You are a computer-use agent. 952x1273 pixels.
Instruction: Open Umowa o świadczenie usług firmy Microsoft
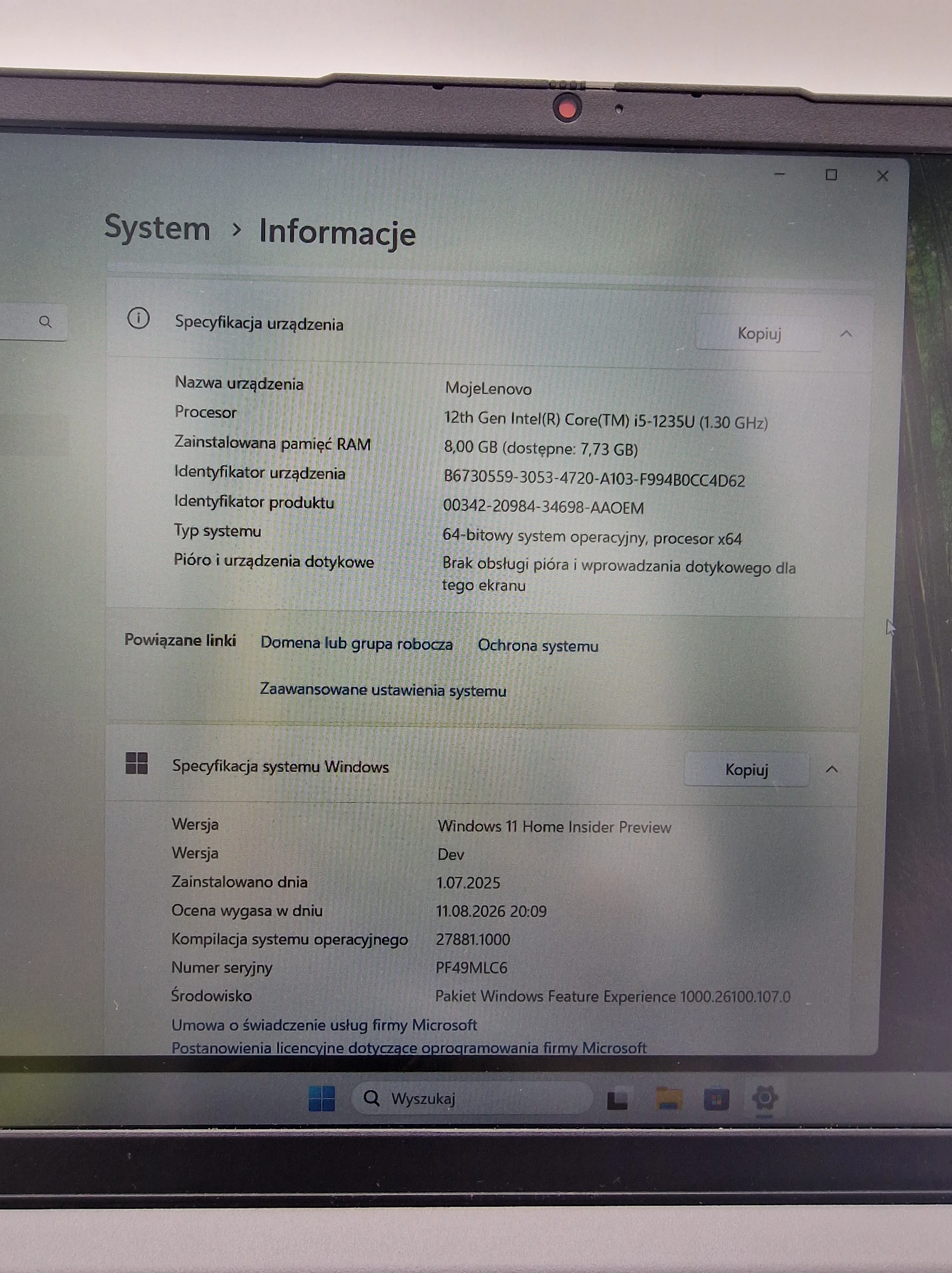click(324, 1025)
